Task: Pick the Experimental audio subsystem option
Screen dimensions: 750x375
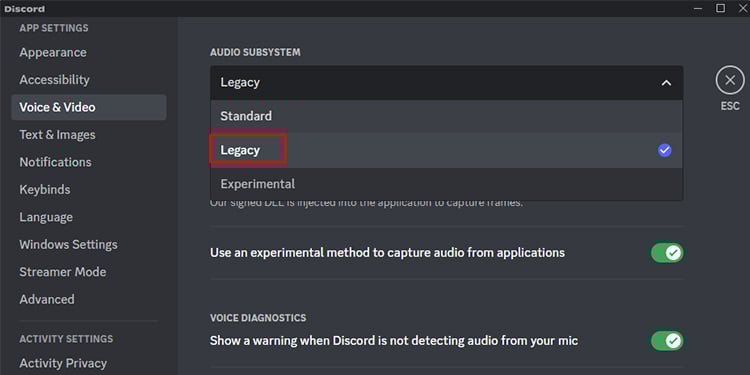Action: tap(446, 184)
